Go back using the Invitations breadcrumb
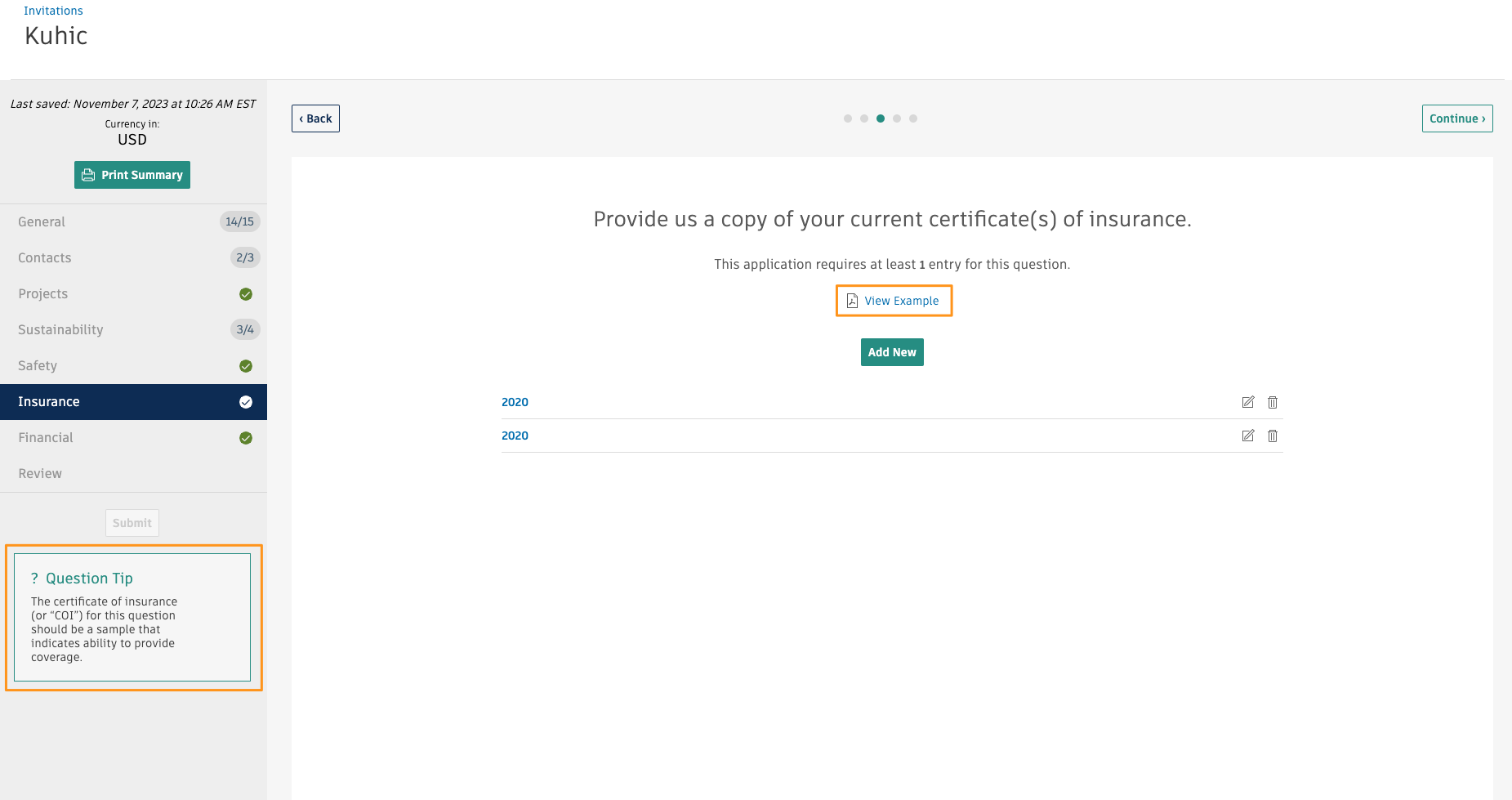Screen dimensions: 1512x800 click(53, 11)
